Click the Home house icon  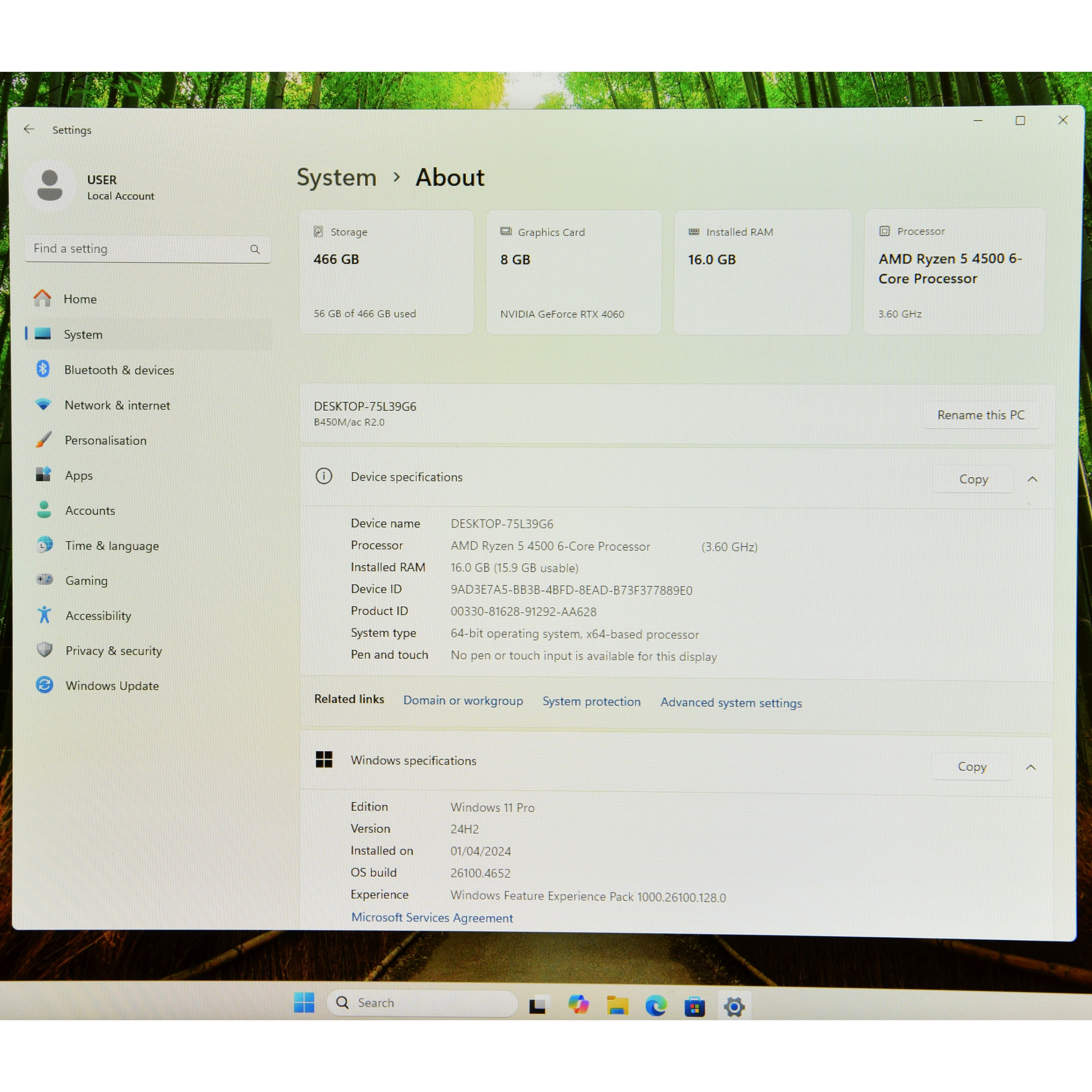pyautogui.click(x=42, y=298)
